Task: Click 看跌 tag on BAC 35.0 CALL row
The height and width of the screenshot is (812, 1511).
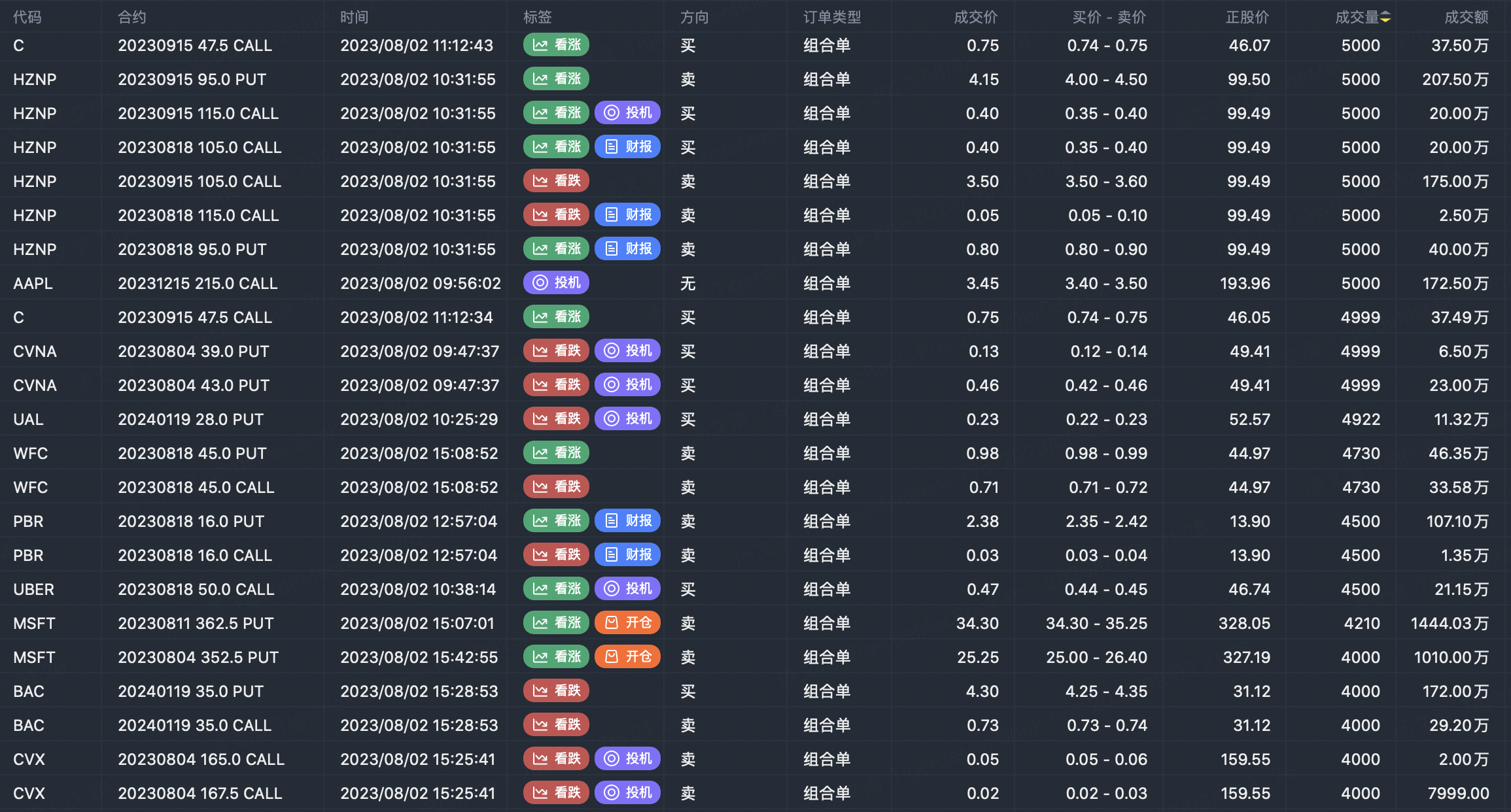Action: click(556, 725)
